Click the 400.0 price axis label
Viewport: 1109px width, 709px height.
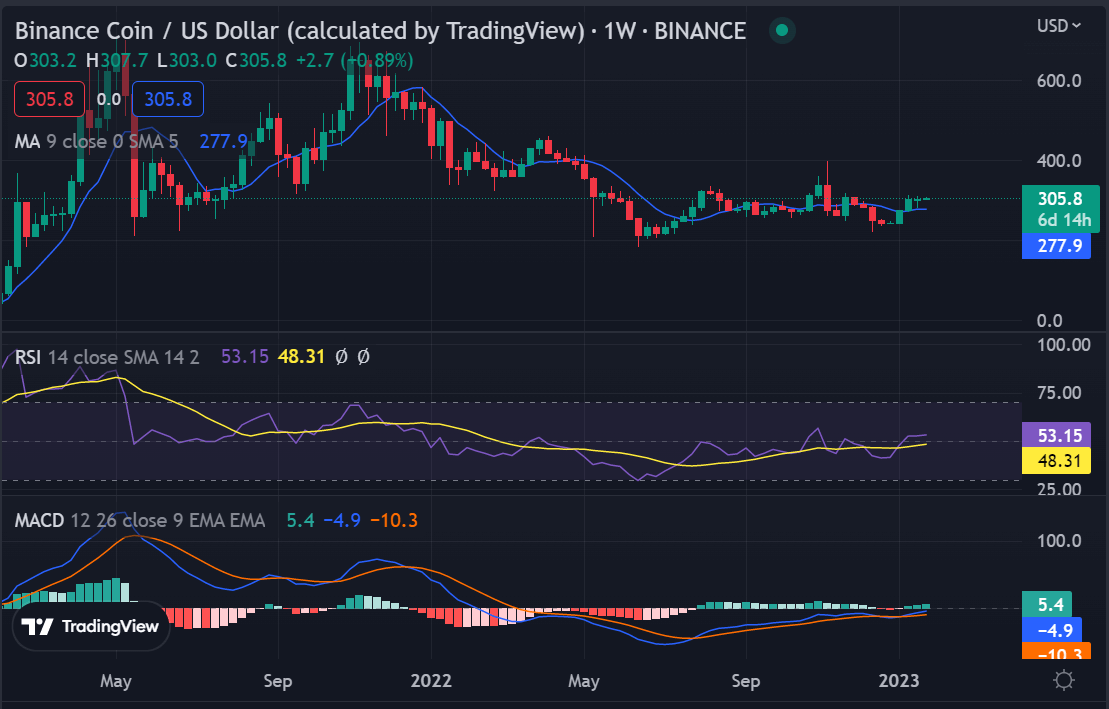(x=1059, y=161)
